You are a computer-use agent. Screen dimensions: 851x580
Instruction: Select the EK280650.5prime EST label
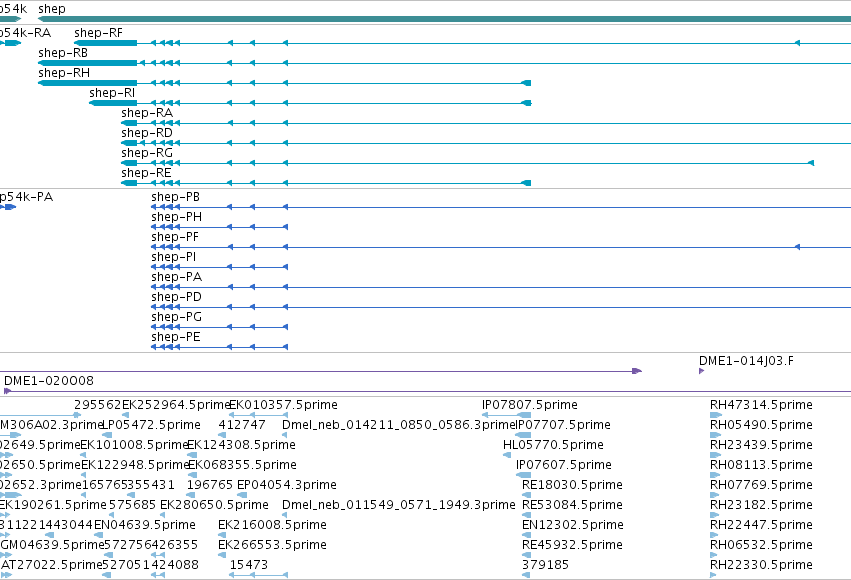(x=214, y=506)
